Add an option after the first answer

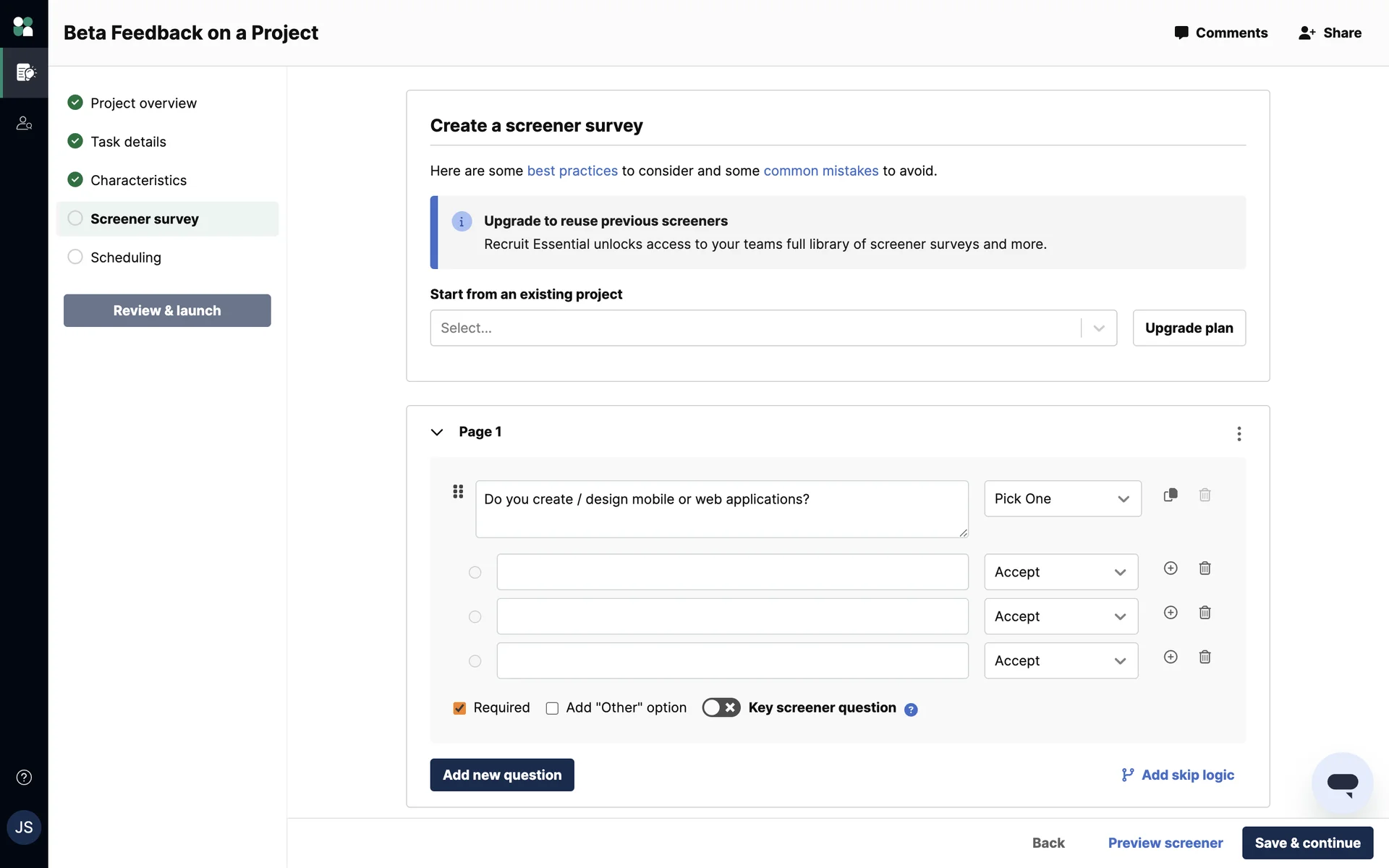(x=1170, y=569)
